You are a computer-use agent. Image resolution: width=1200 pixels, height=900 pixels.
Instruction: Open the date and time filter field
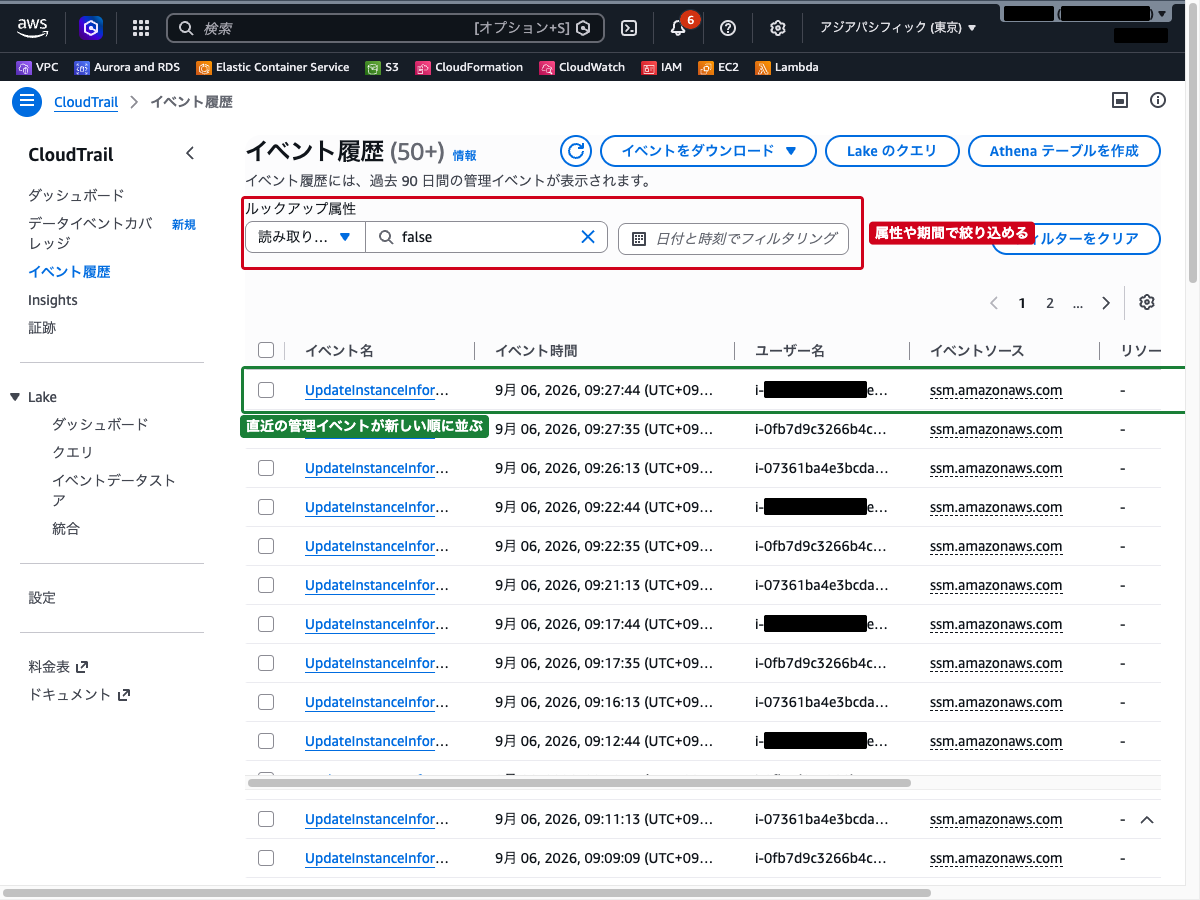coord(734,238)
